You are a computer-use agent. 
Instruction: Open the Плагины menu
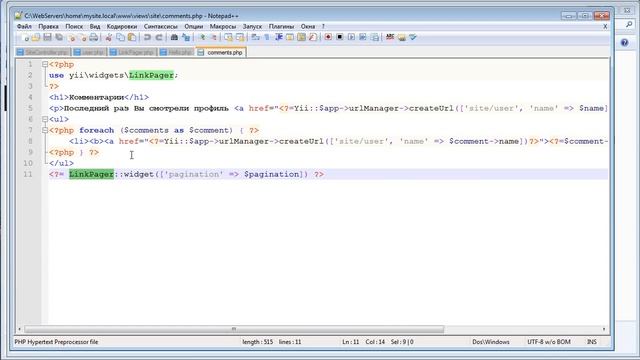point(281,27)
